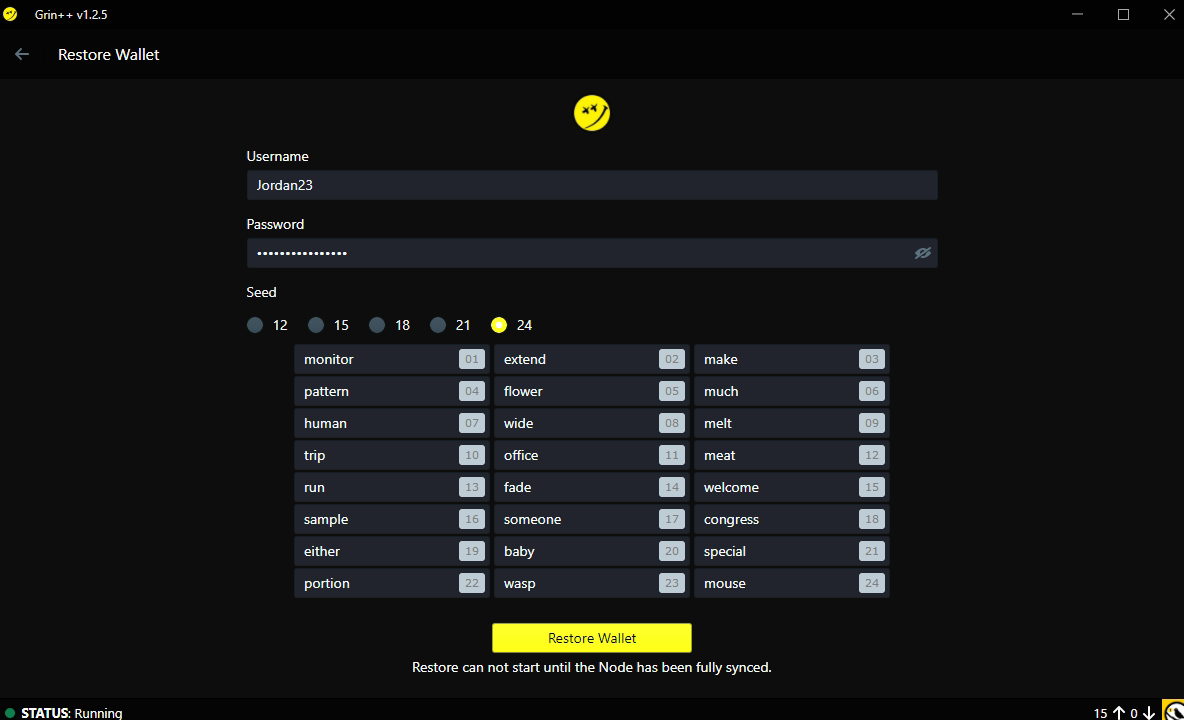The height and width of the screenshot is (720, 1184).
Task: Click the Password input field
Action: click(x=592, y=253)
